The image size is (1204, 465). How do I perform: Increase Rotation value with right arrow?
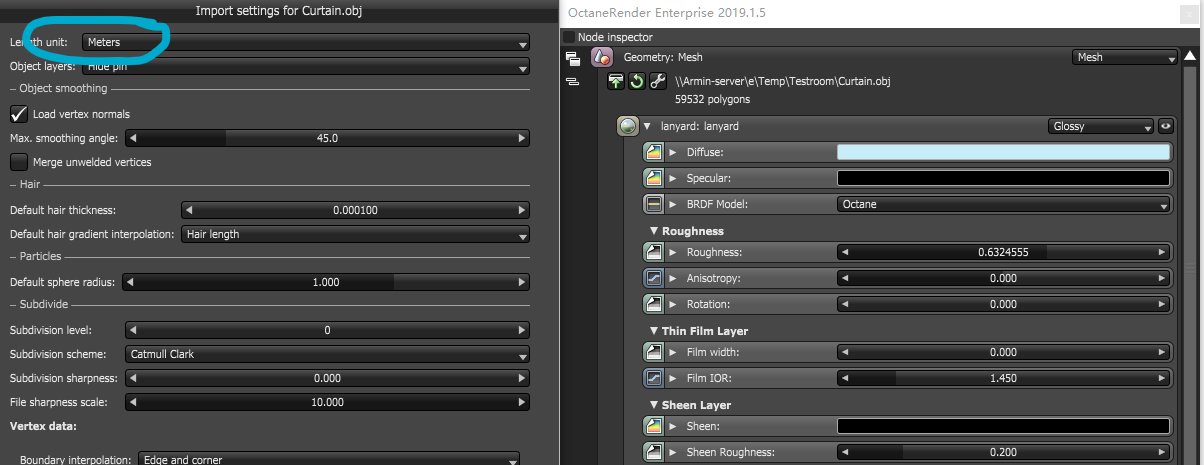pos(1163,304)
